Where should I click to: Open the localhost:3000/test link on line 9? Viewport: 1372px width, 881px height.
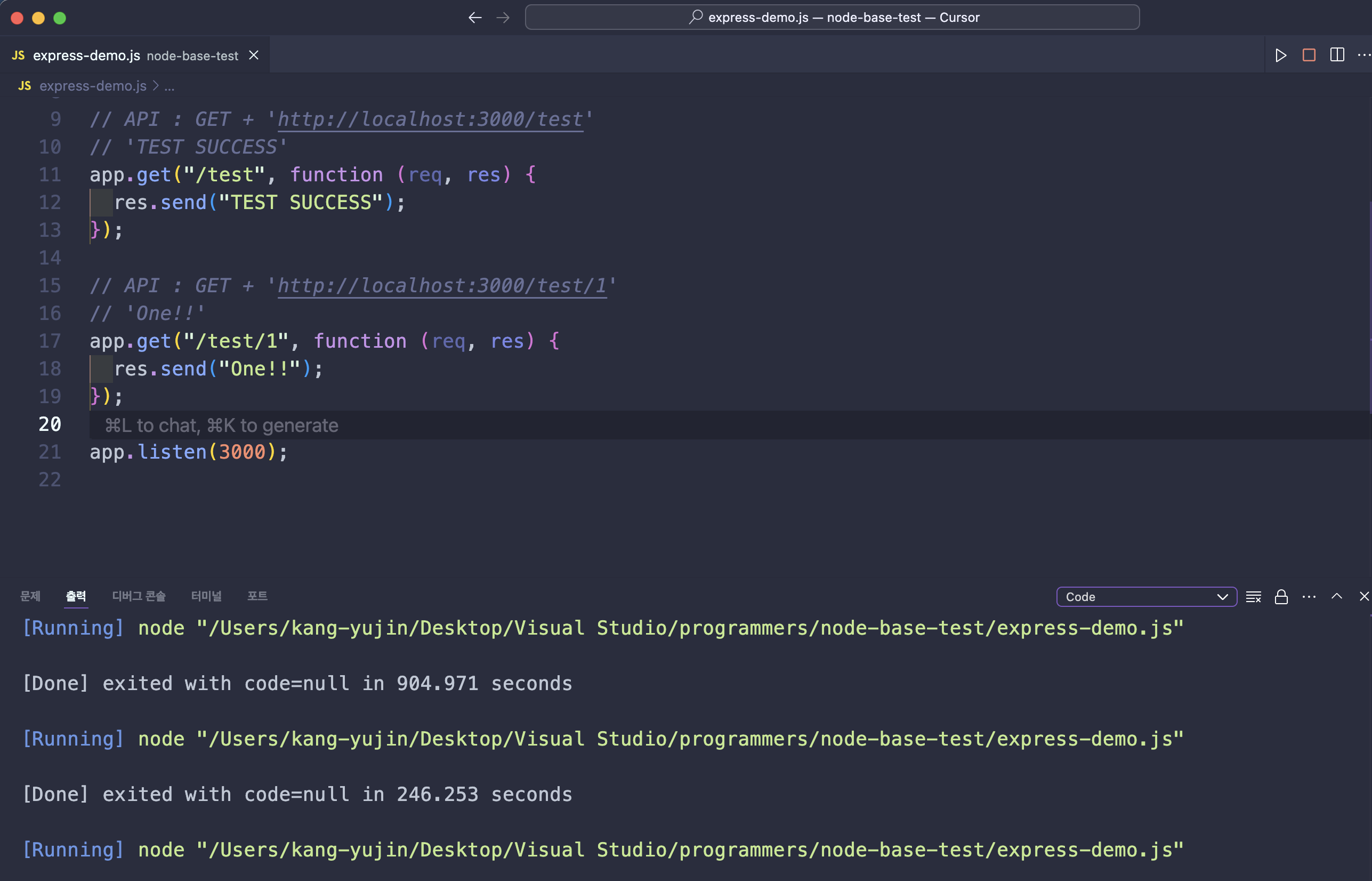430,119
